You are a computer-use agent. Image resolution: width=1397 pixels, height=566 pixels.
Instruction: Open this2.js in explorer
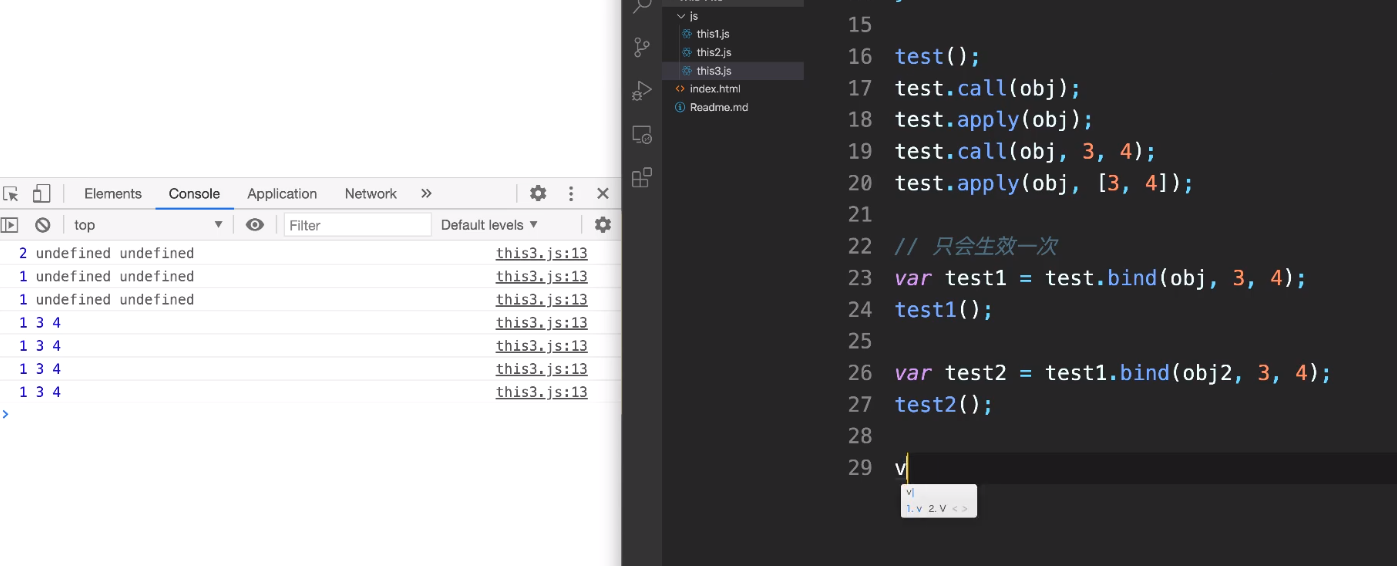coord(714,52)
